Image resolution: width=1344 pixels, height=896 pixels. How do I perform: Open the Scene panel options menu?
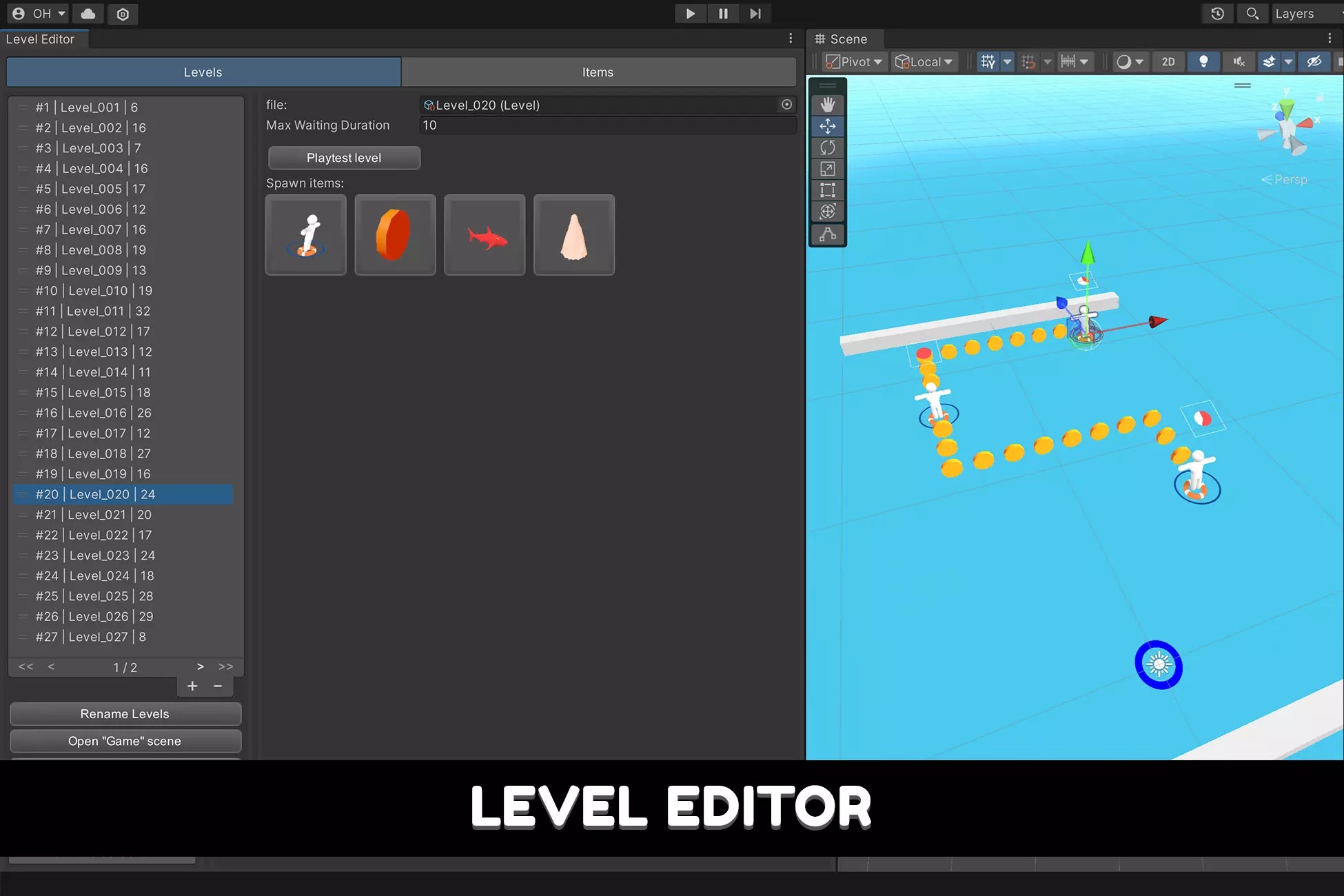click(1330, 39)
